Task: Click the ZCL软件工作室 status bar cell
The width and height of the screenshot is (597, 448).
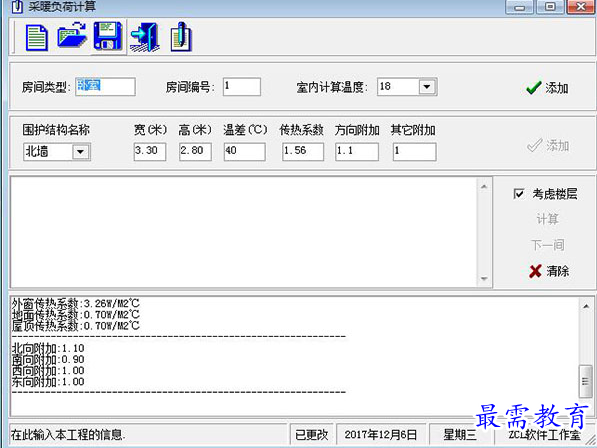Action: [x=544, y=435]
